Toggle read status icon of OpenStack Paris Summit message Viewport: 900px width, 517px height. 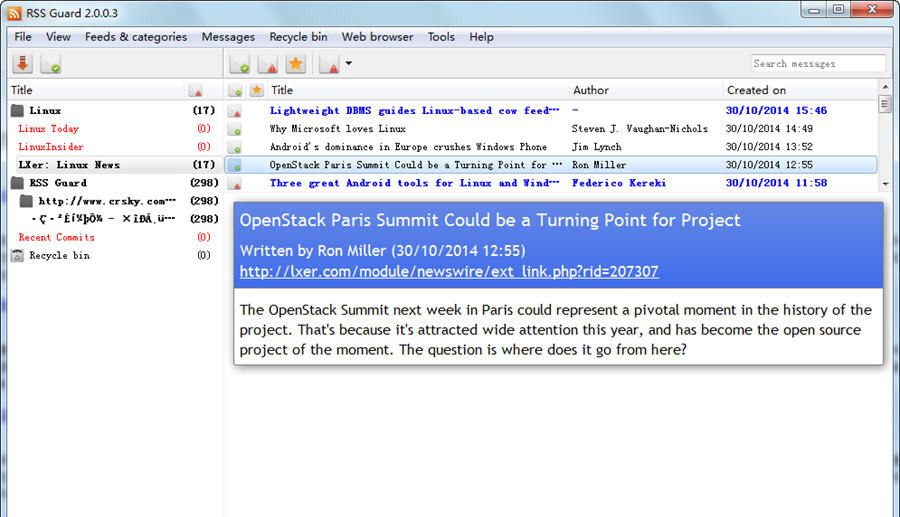[235, 165]
